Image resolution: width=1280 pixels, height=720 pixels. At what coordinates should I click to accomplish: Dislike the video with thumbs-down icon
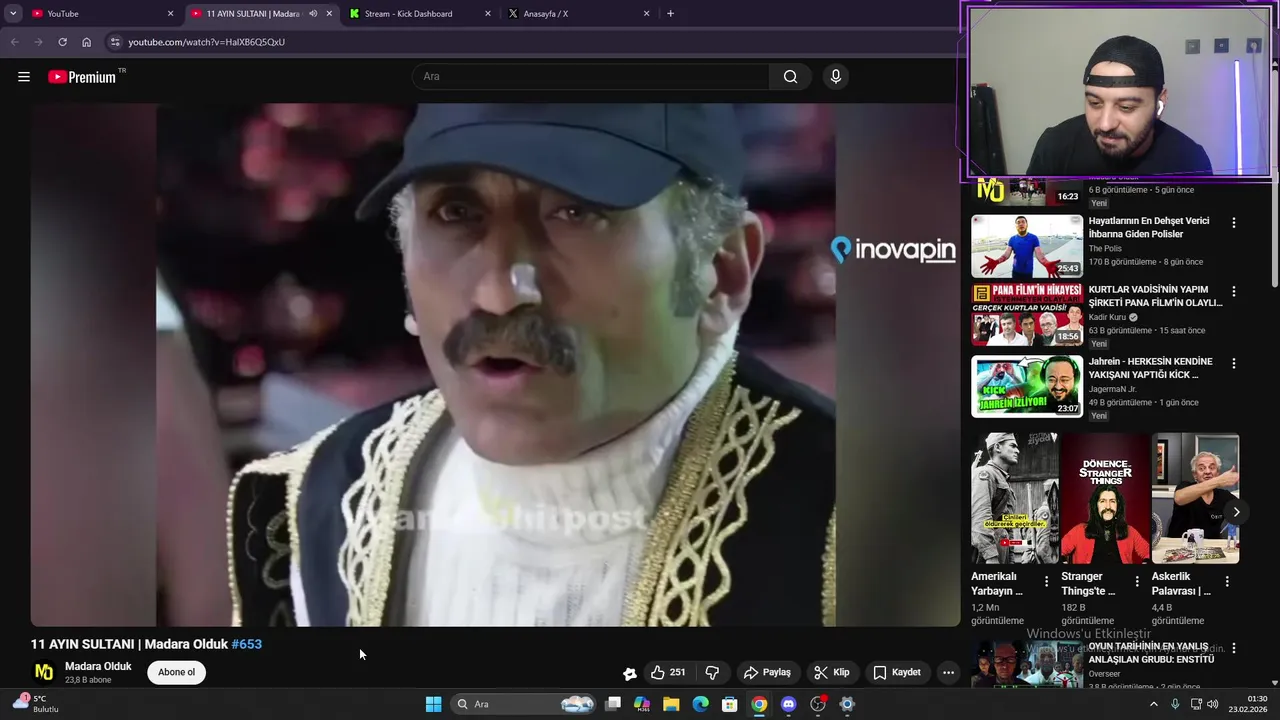[712, 673]
